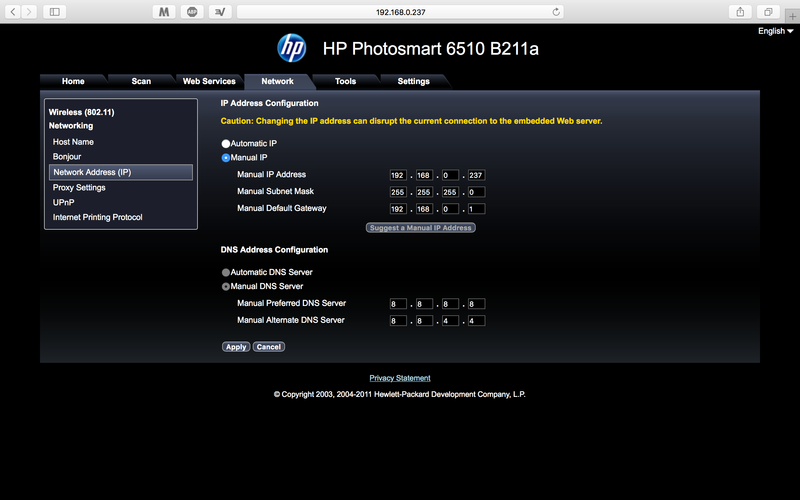The height and width of the screenshot is (500, 800).
Task: Click last octet of Alternate DNS Server
Action: tap(476, 321)
